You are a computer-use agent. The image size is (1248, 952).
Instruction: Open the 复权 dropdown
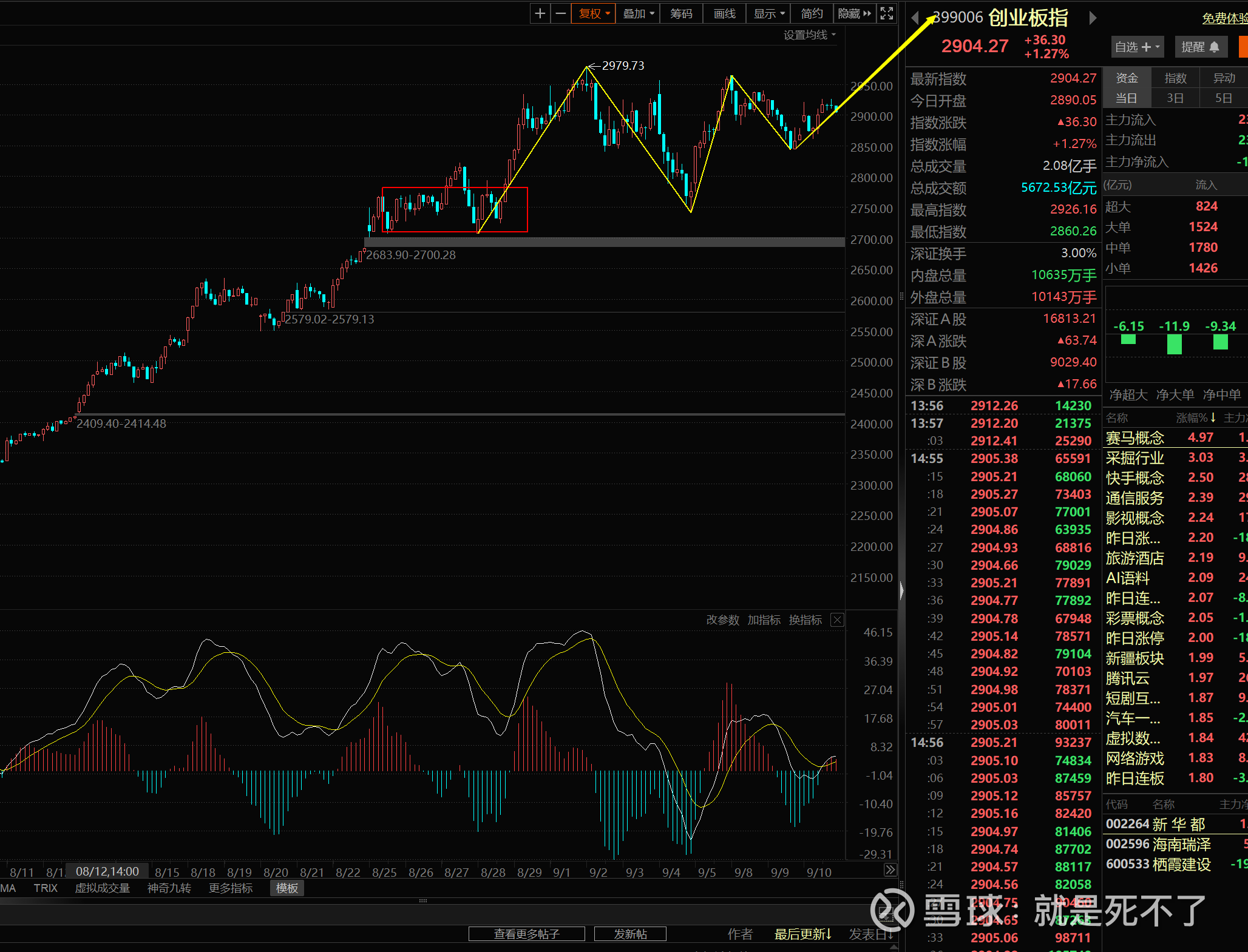(594, 13)
